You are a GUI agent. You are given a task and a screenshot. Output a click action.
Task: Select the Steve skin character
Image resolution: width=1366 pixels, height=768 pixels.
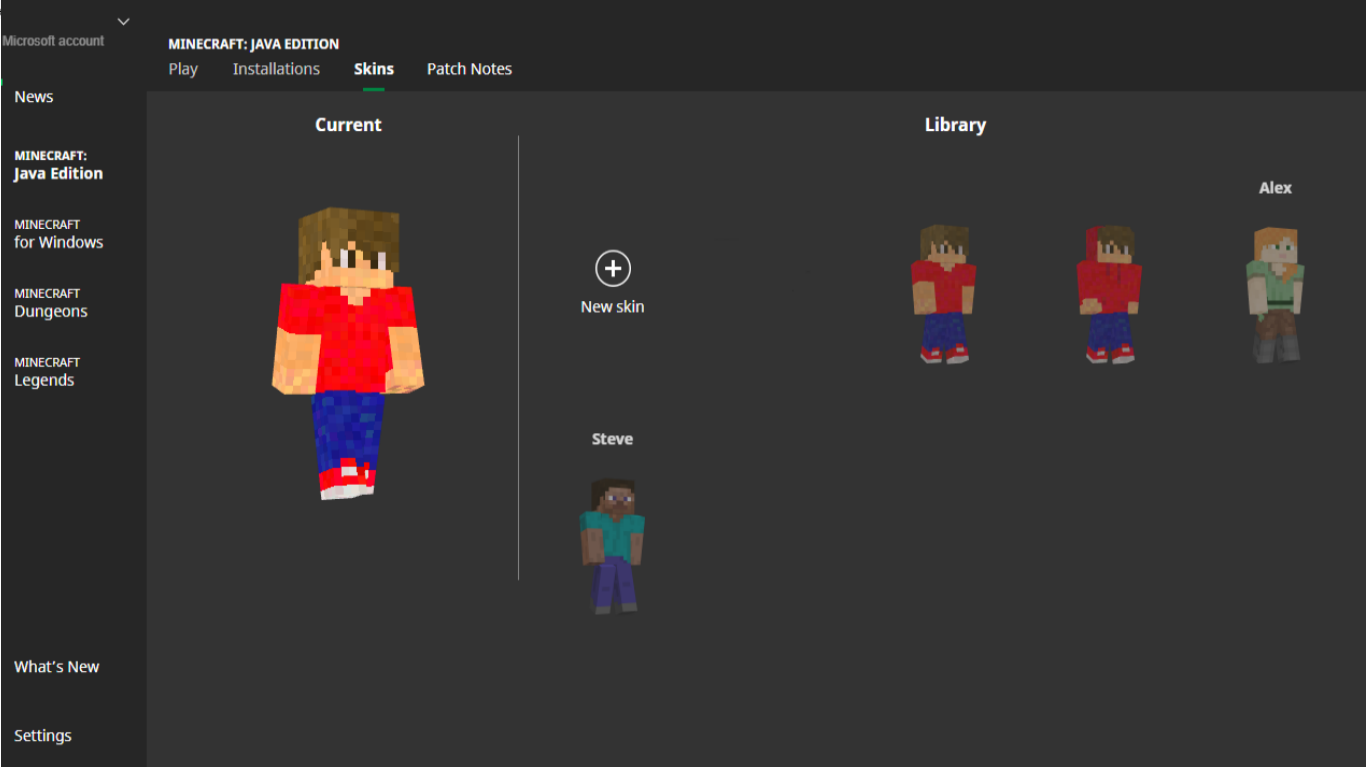[612, 545]
